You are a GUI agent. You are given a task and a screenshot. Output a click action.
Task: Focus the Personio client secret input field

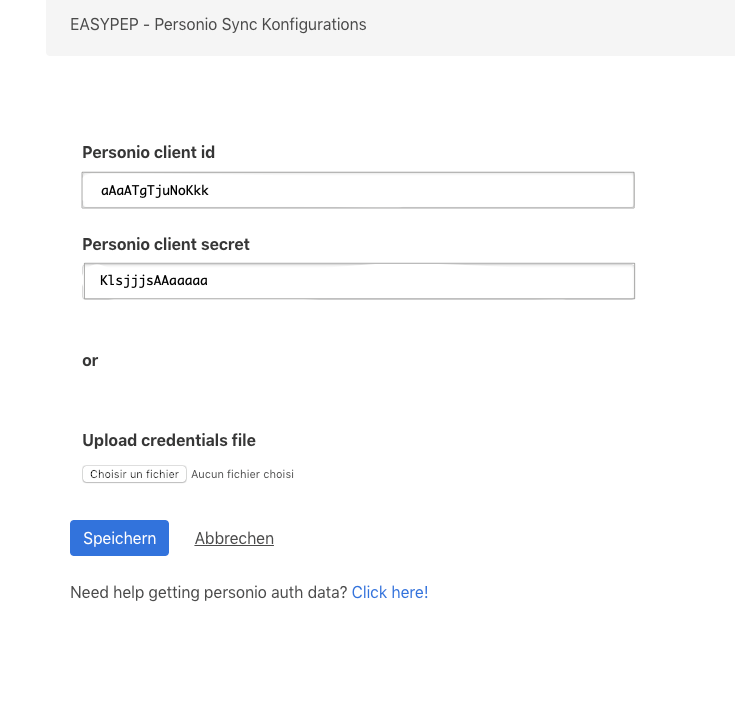tap(359, 281)
